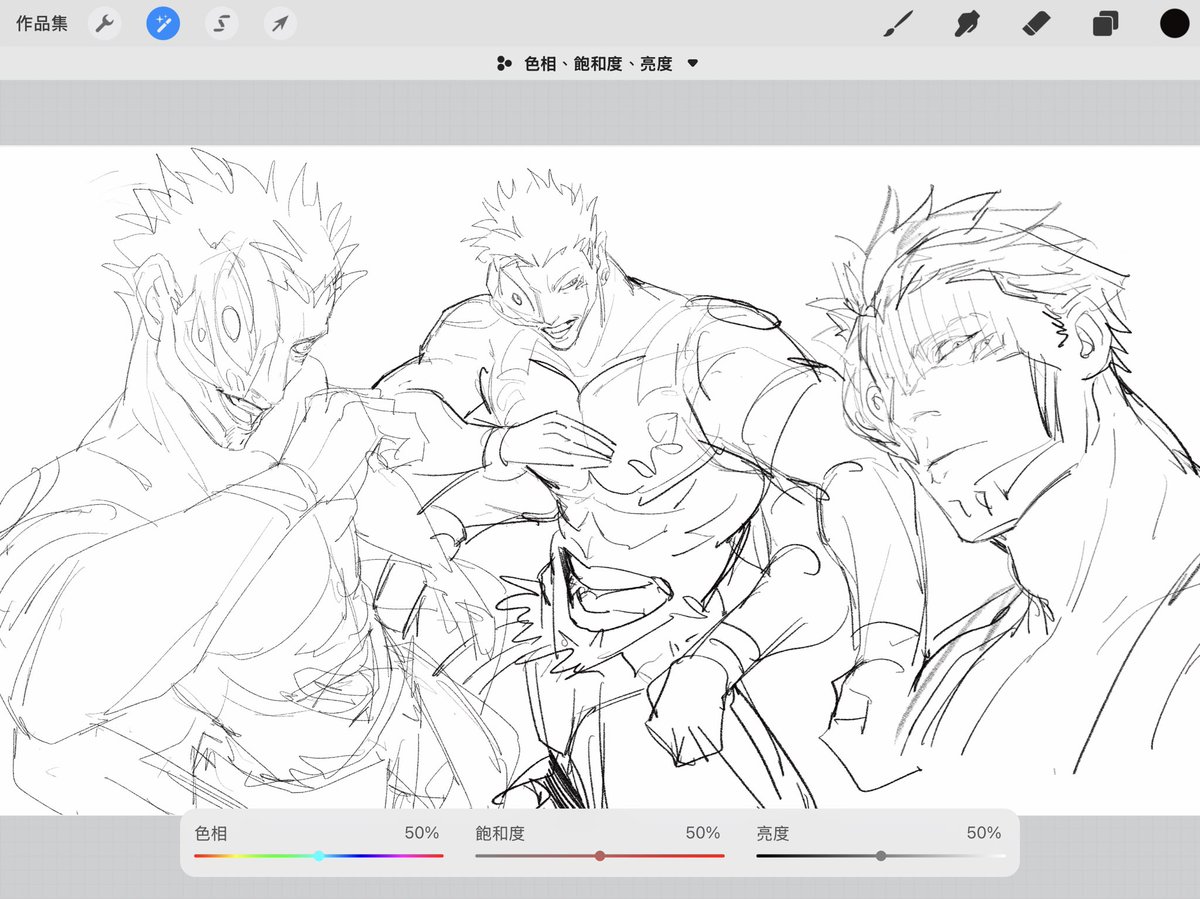This screenshot has width=1200, height=899.
Task: Click the 50% value above hue slider
Action: 422,833
